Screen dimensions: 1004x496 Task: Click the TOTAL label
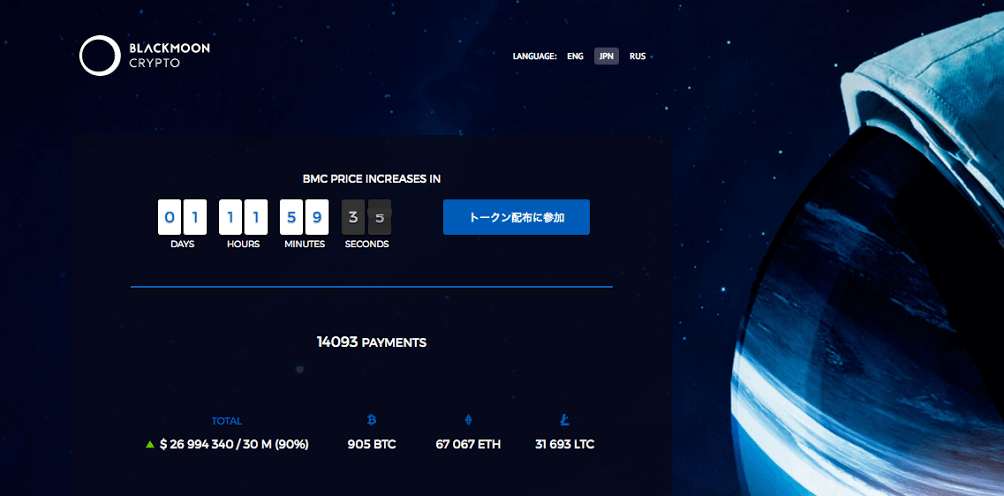tap(227, 421)
